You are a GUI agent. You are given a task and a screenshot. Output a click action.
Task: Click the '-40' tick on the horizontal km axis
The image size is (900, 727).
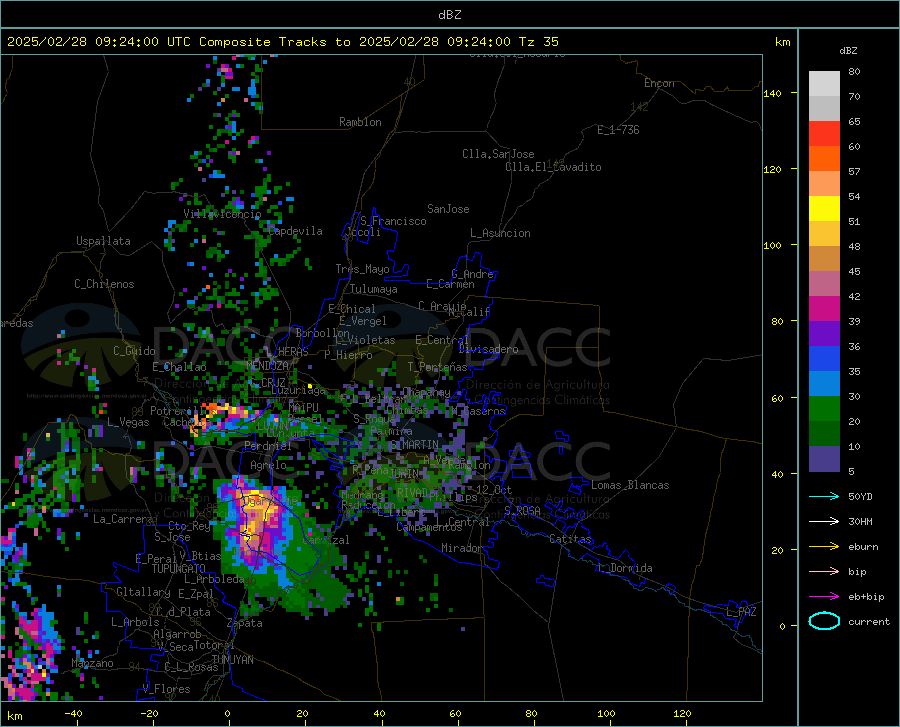point(72,713)
